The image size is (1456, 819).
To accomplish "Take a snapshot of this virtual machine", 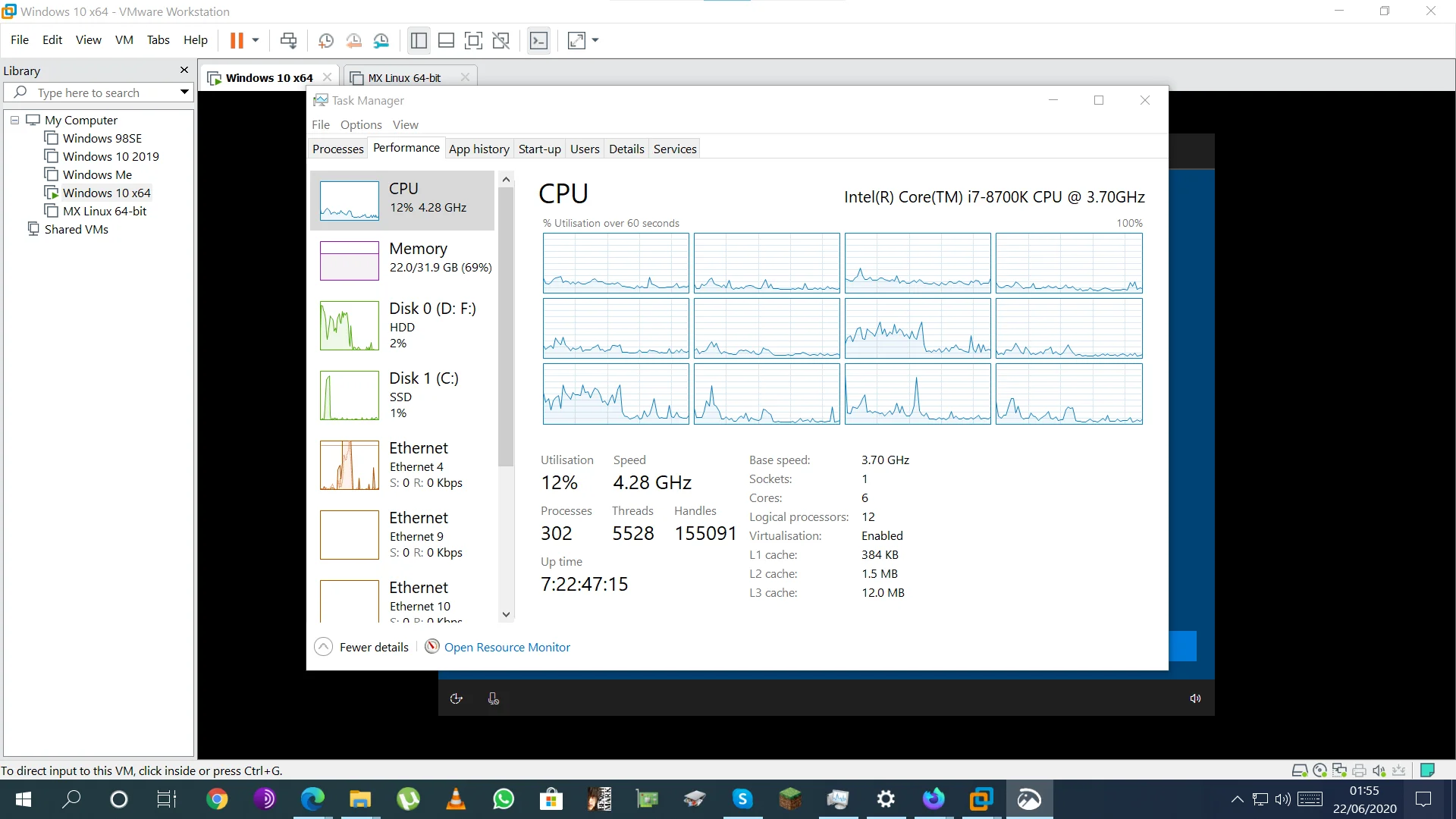I will click(326, 40).
